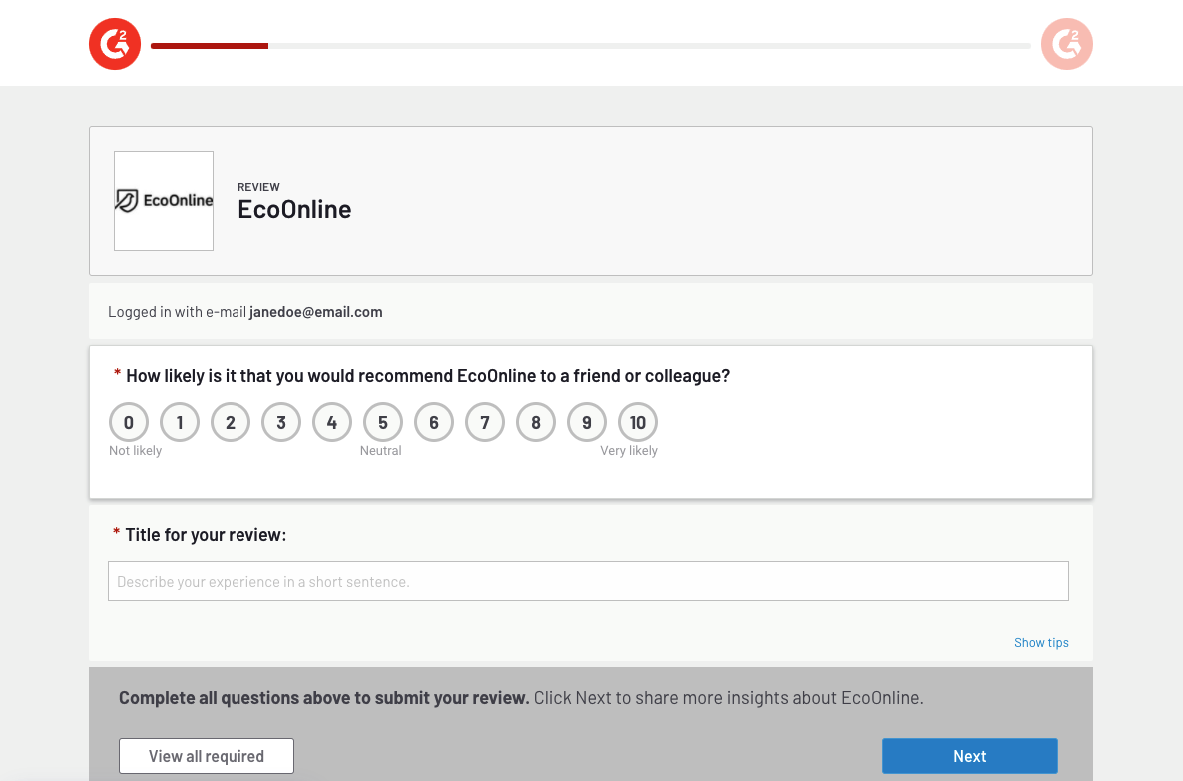The width and height of the screenshot is (1183, 781).
Task: Select rating 9 on recommendation scale
Action: (x=587, y=423)
